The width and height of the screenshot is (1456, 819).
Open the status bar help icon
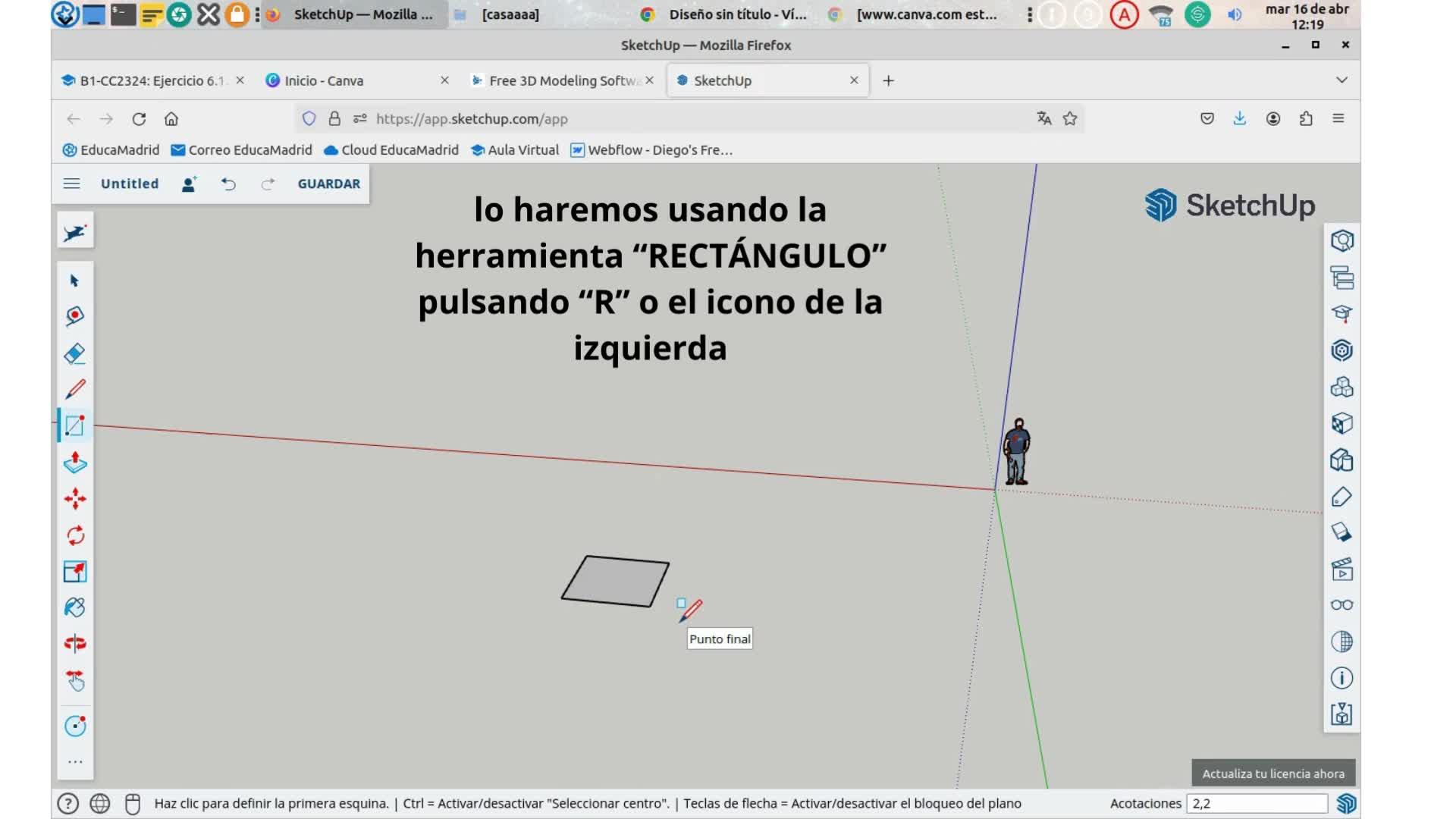point(67,803)
